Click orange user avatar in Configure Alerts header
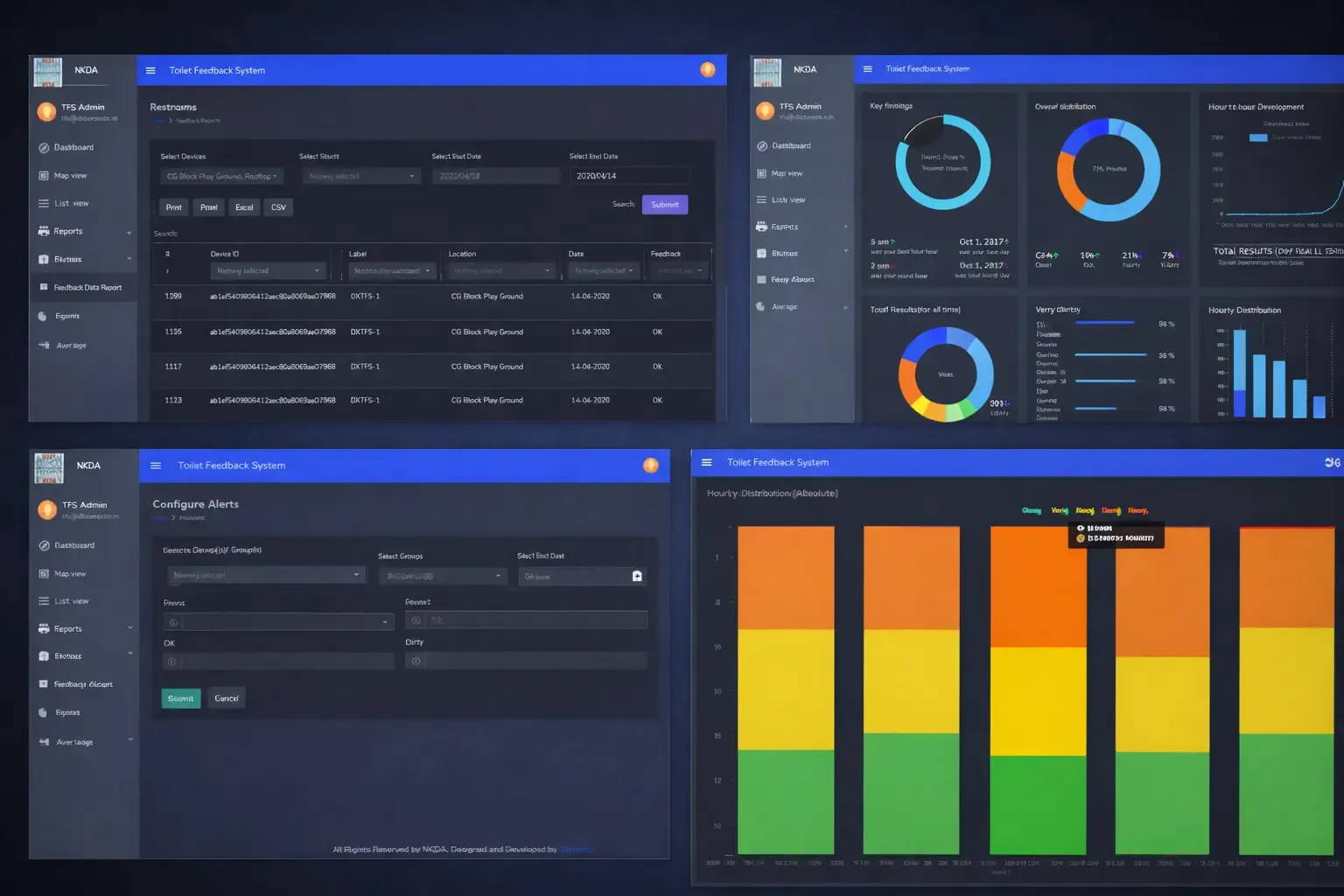This screenshot has height=896, width=1344. pos(650,465)
